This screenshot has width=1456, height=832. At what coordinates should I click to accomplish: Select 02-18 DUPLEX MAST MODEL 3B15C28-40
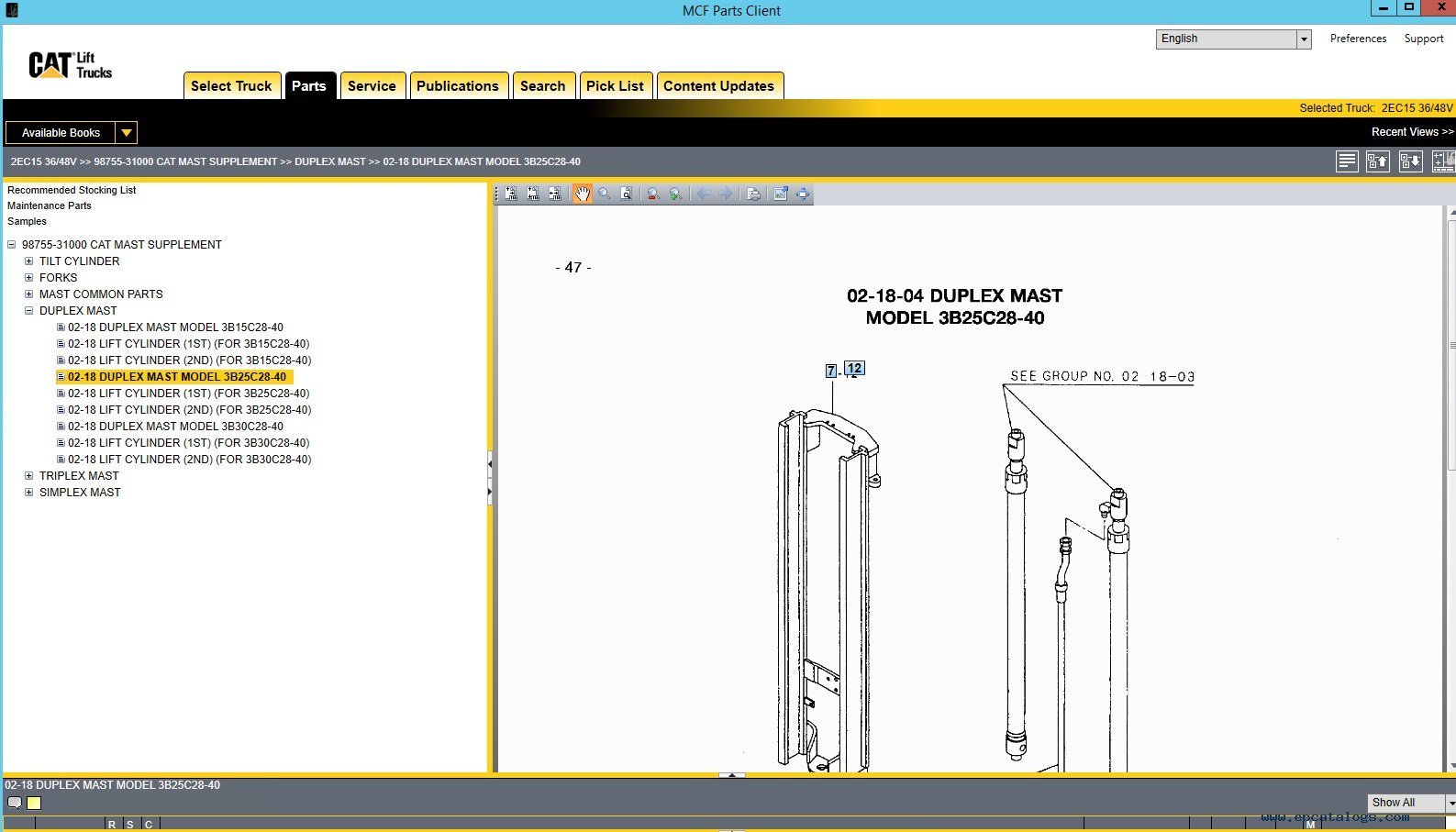tap(175, 327)
